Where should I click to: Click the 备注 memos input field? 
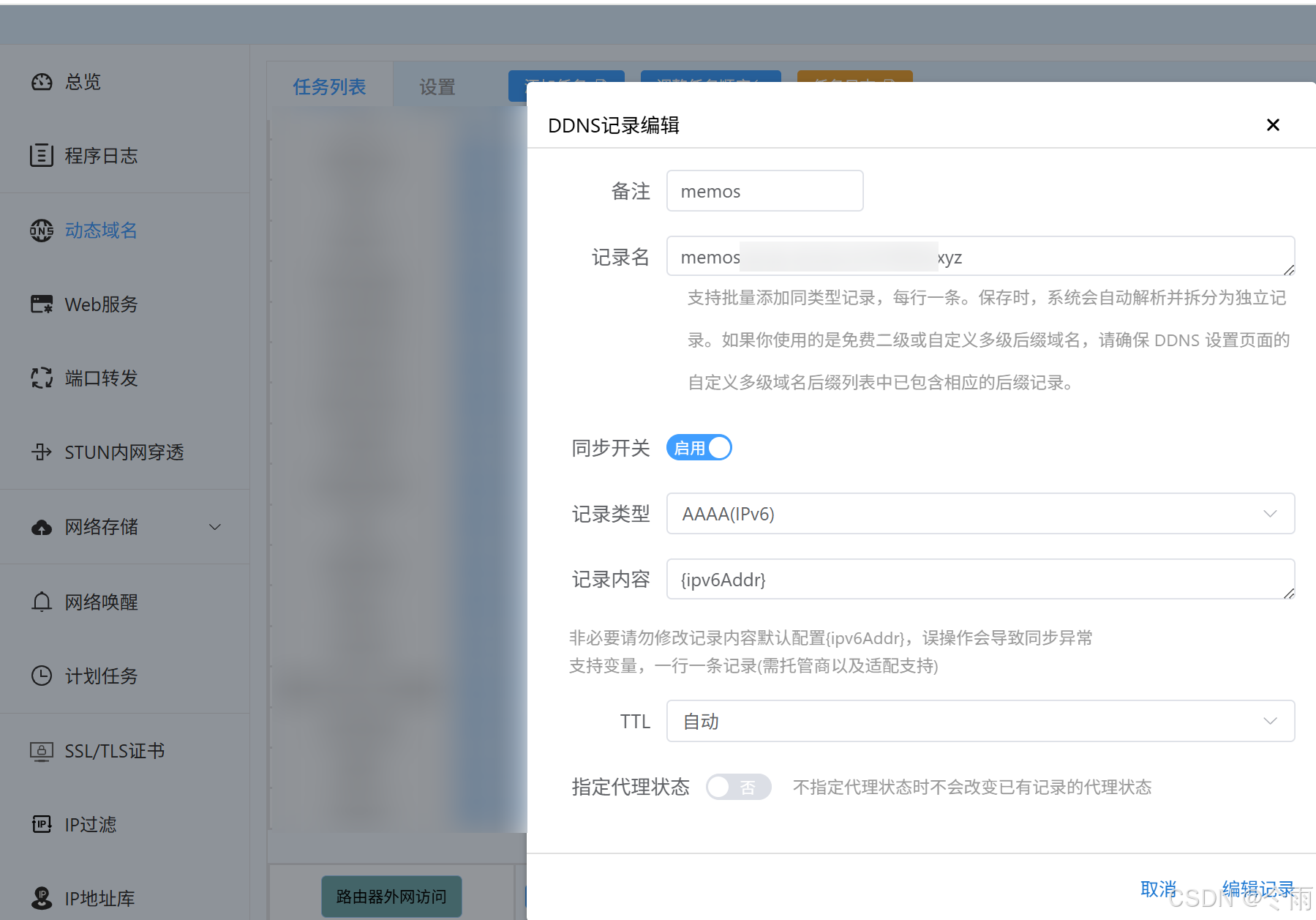point(765,191)
